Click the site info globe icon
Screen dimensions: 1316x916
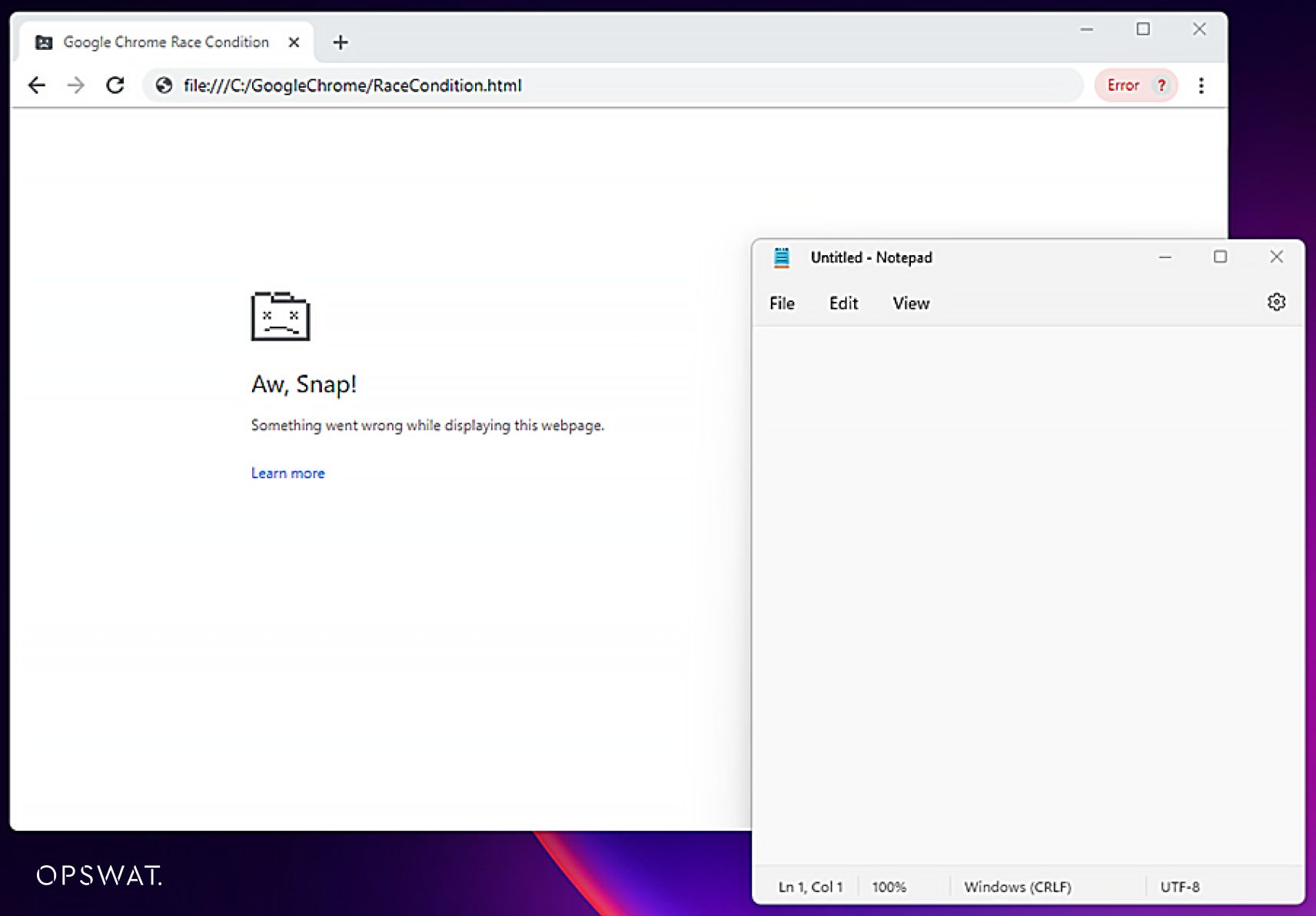(164, 85)
